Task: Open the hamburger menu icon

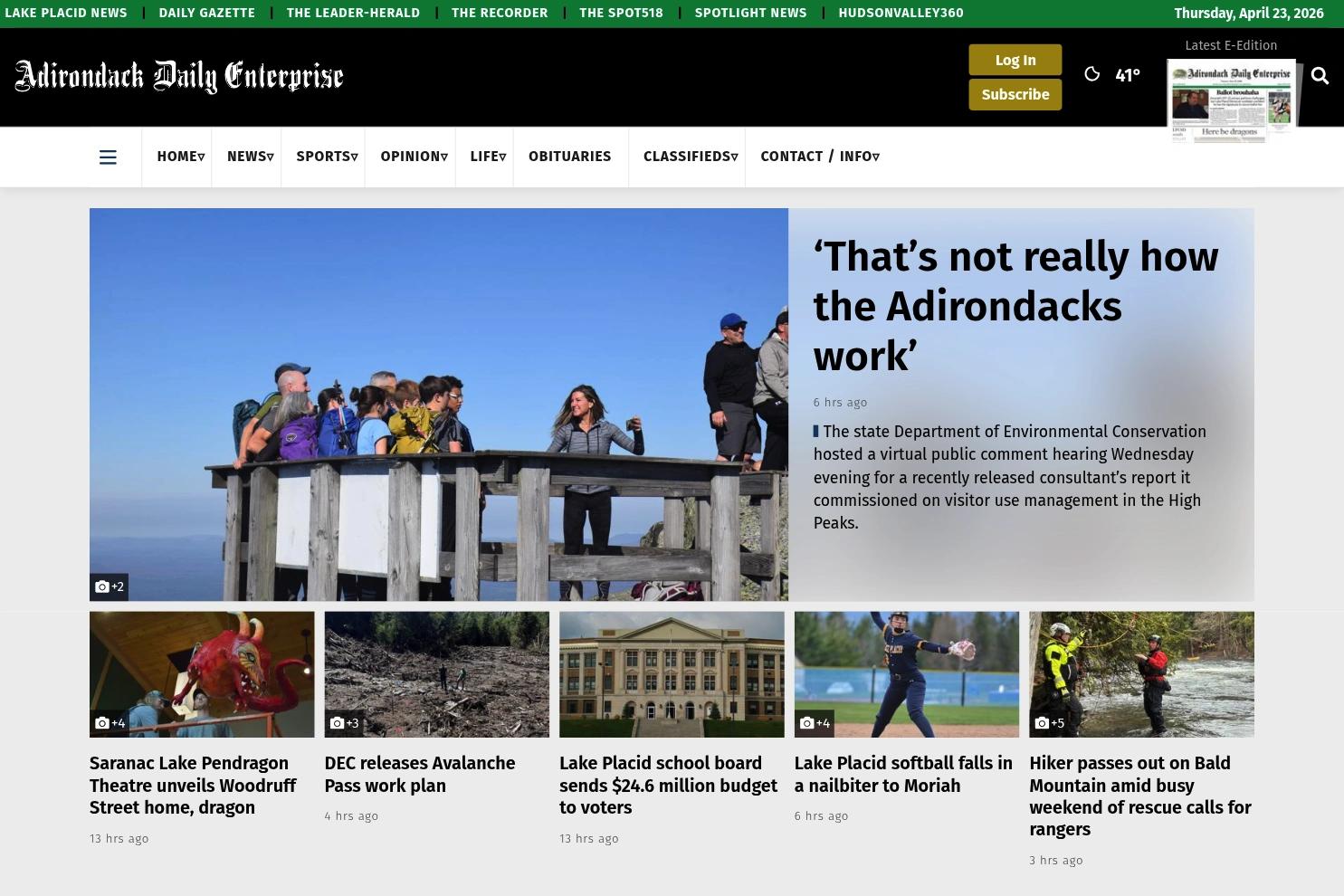Action: click(x=108, y=157)
